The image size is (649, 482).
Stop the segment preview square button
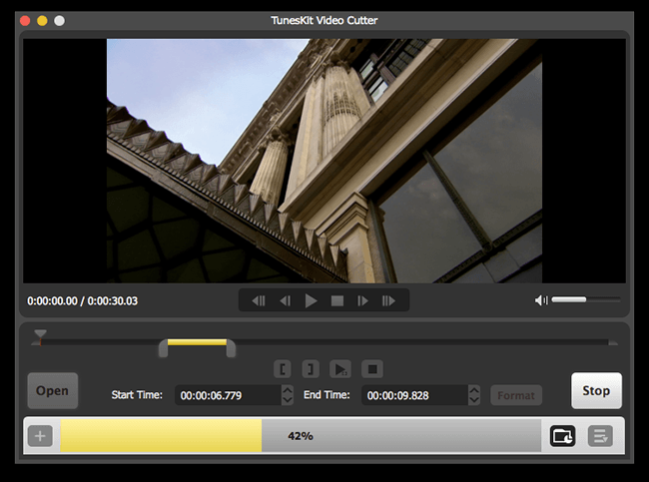[x=372, y=369]
